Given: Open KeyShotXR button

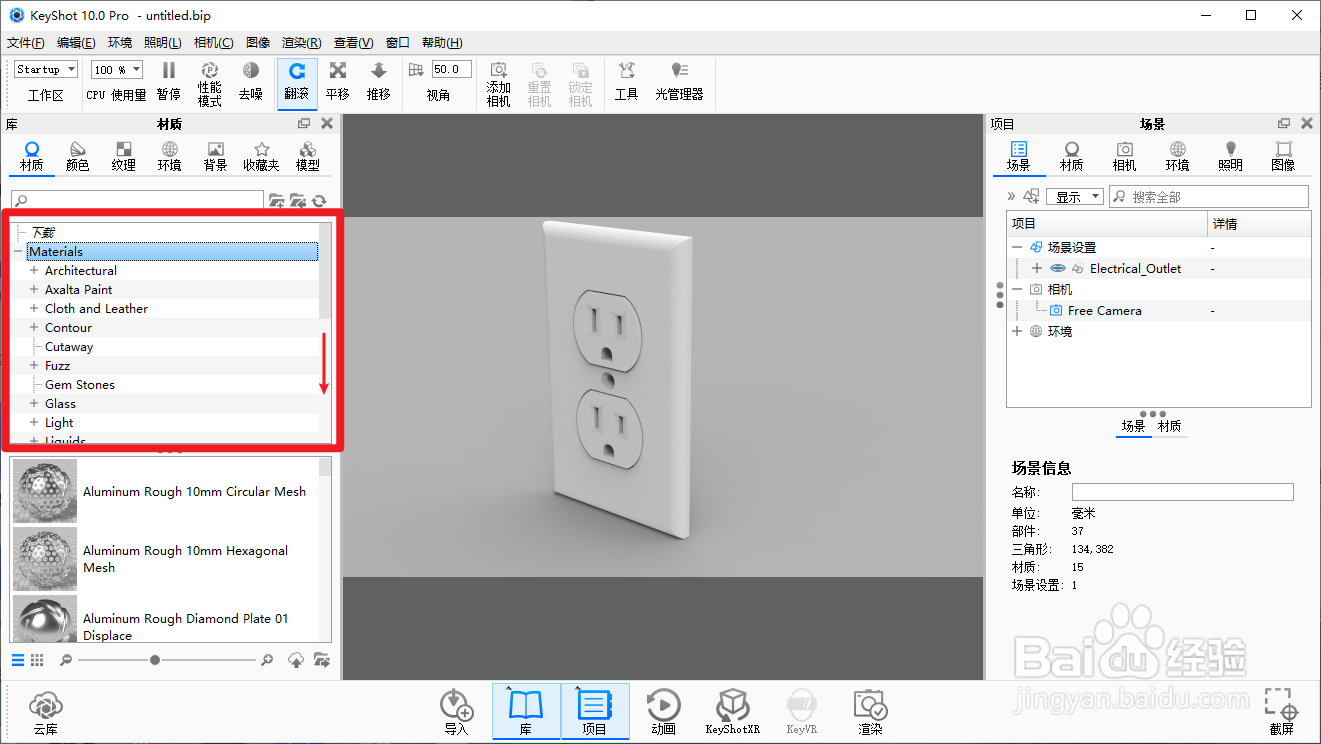Looking at the screenshot, I should click(x=733, y=712).
